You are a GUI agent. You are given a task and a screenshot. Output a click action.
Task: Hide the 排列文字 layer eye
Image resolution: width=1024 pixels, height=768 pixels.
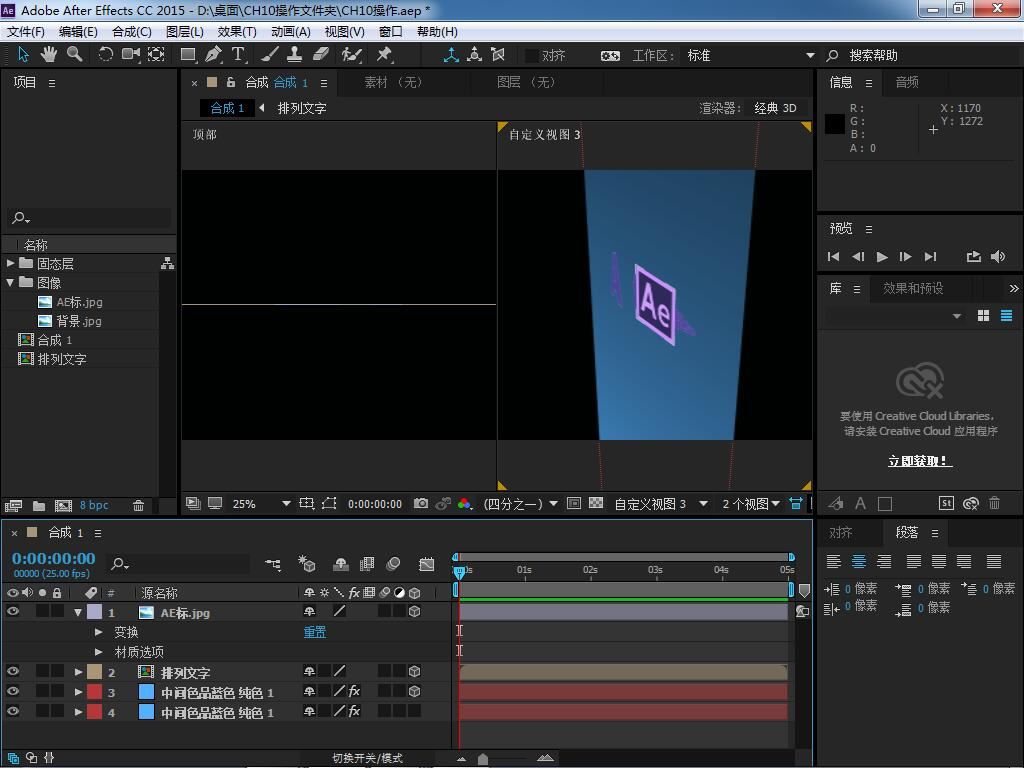click(12, 671)
